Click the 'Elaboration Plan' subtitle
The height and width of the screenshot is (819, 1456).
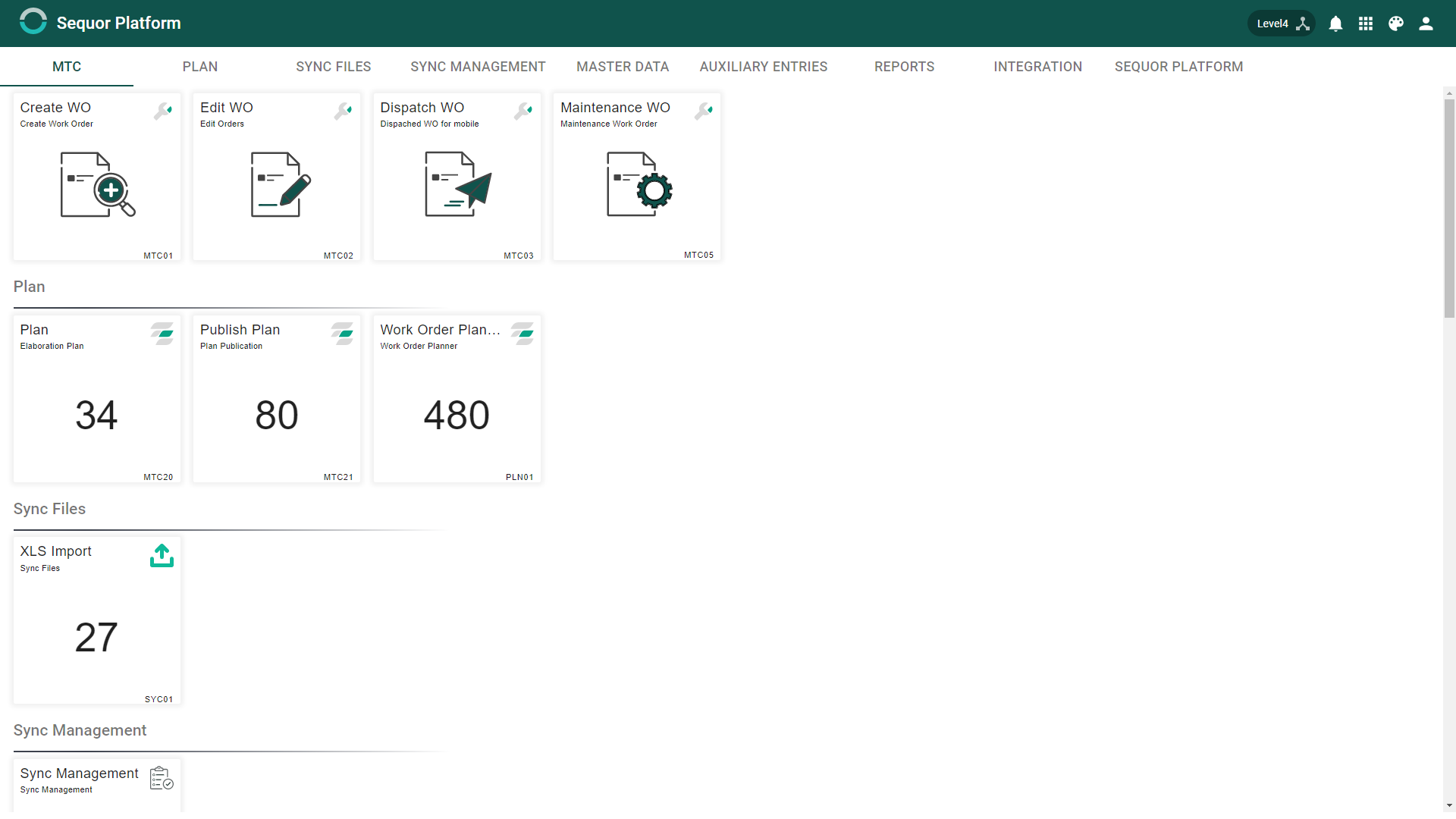pos(52,347)
